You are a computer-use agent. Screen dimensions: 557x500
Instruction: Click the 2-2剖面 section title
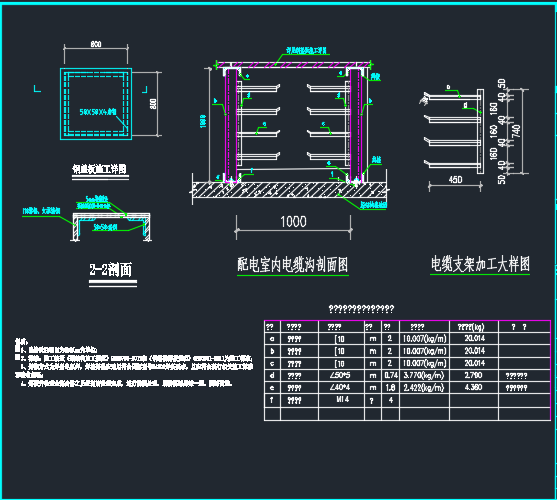point(110,270)
